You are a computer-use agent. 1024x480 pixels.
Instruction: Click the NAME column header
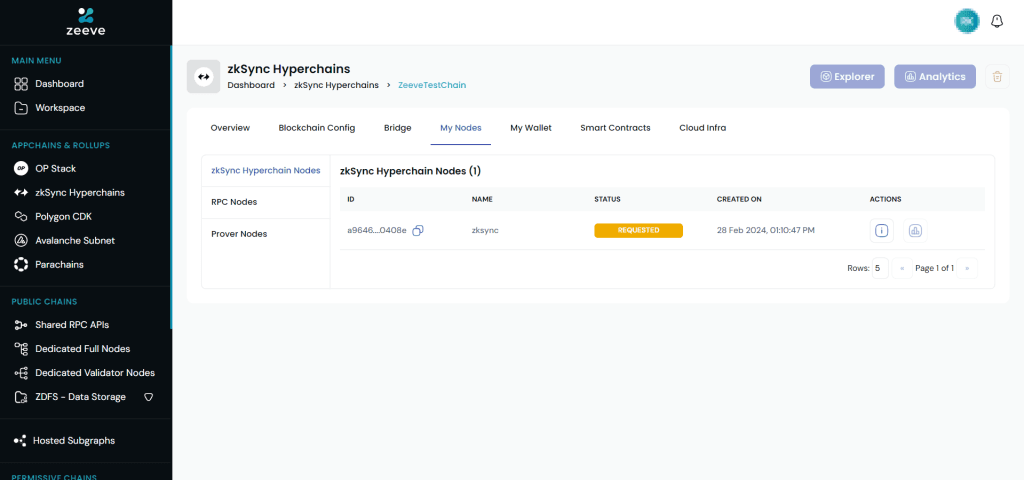[482, 199]
